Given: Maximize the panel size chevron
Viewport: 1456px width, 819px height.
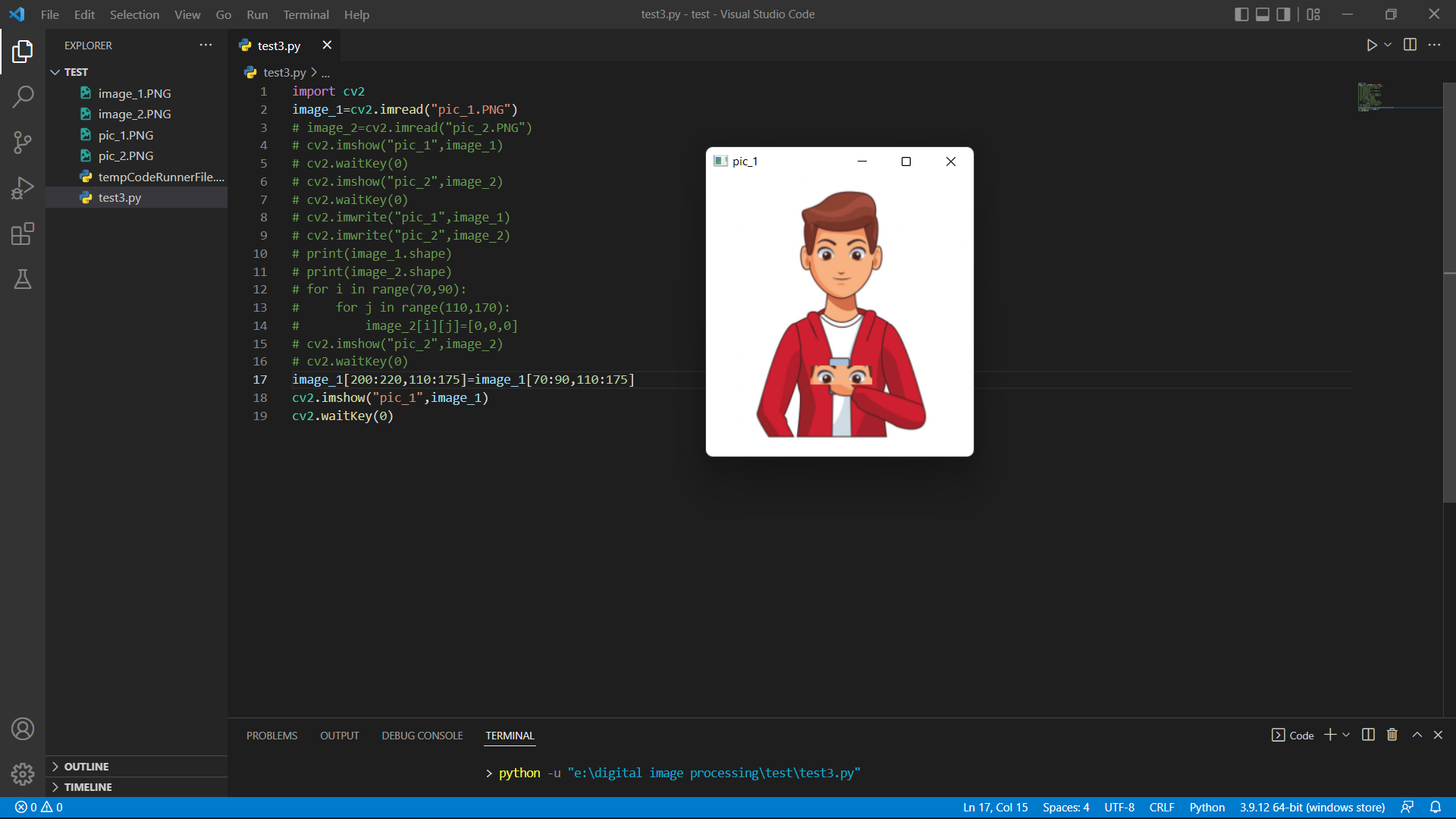Looking at the screenshot, I should pos(1417,735).
